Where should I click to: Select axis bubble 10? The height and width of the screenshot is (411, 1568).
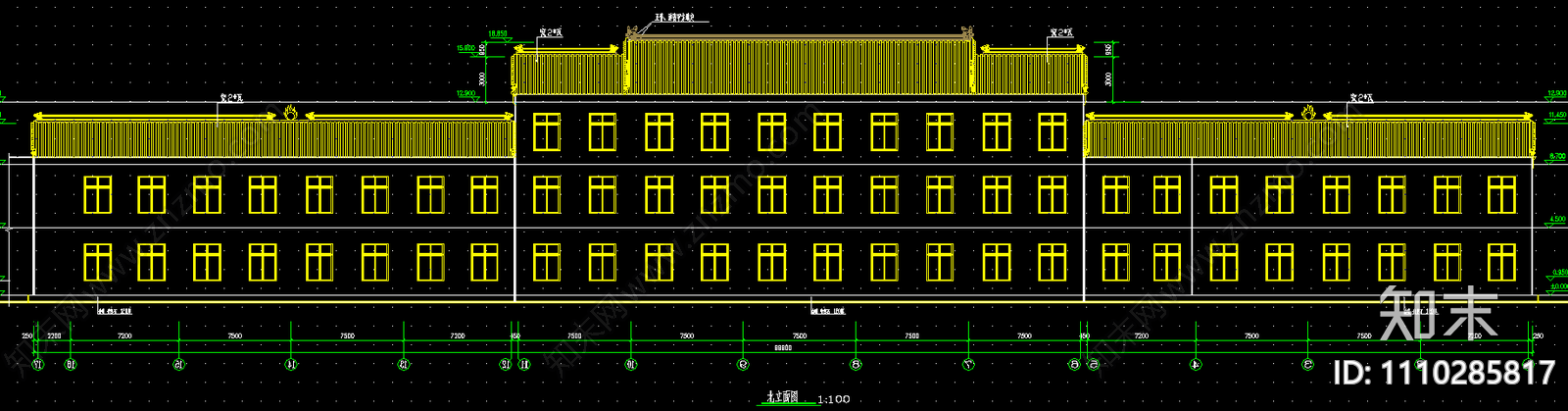pyautogui.click(x=630, y=365)
